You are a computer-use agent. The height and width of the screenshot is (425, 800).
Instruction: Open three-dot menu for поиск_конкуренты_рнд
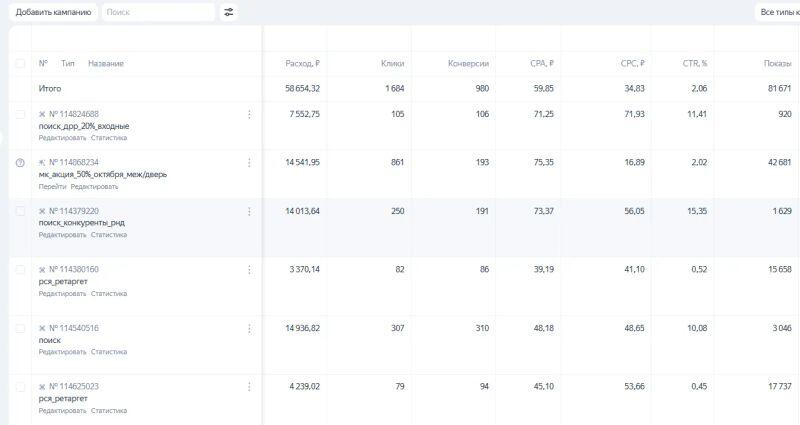(x=249, y=211)
